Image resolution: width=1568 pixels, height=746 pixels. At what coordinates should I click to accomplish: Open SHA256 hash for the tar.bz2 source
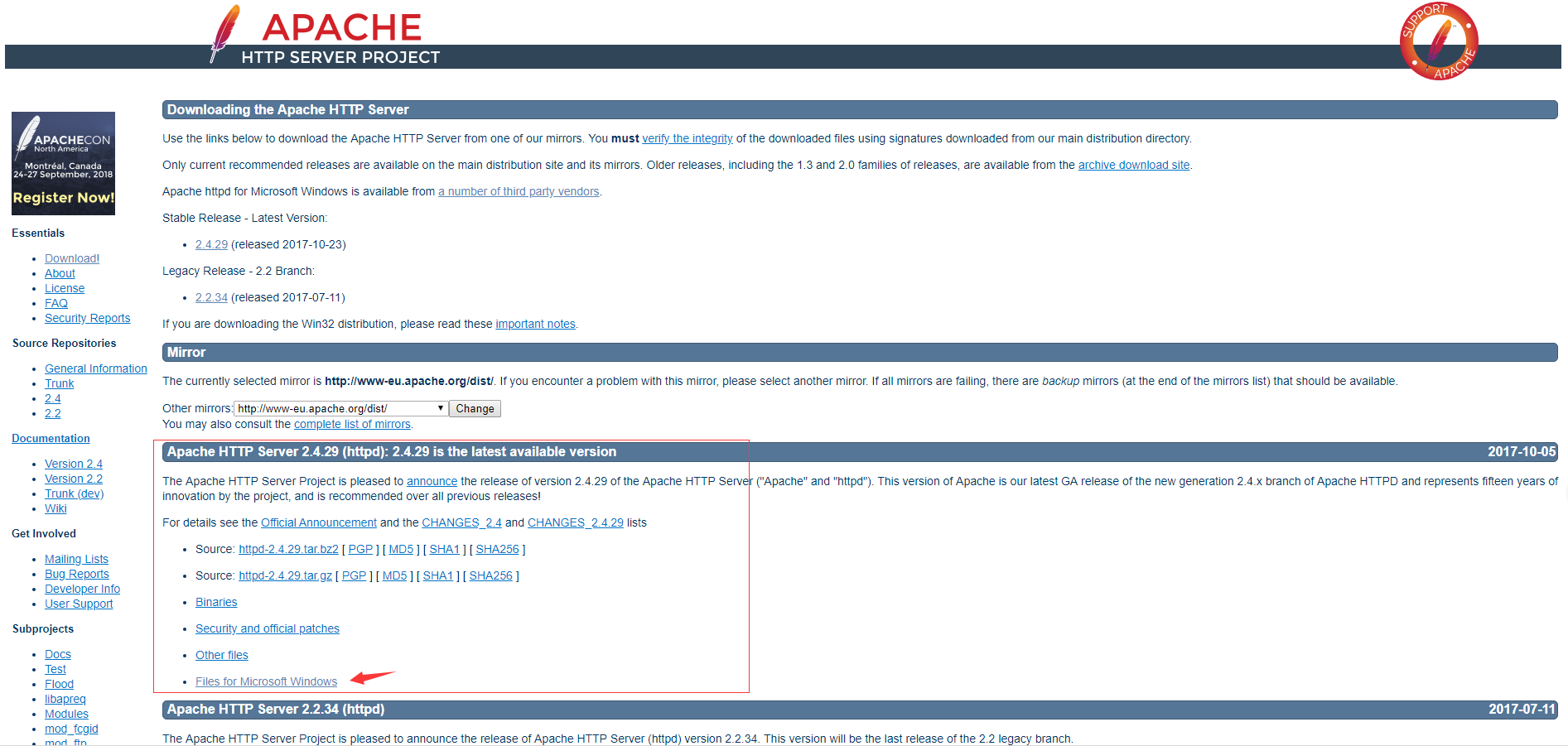tap(497, 549)
